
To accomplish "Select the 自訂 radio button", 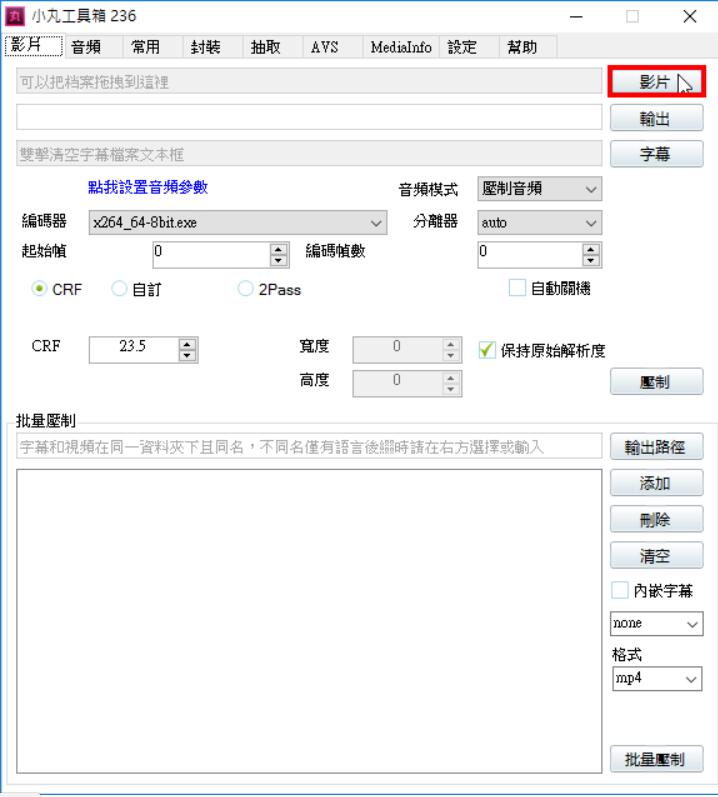I will [x=119, y=289].
